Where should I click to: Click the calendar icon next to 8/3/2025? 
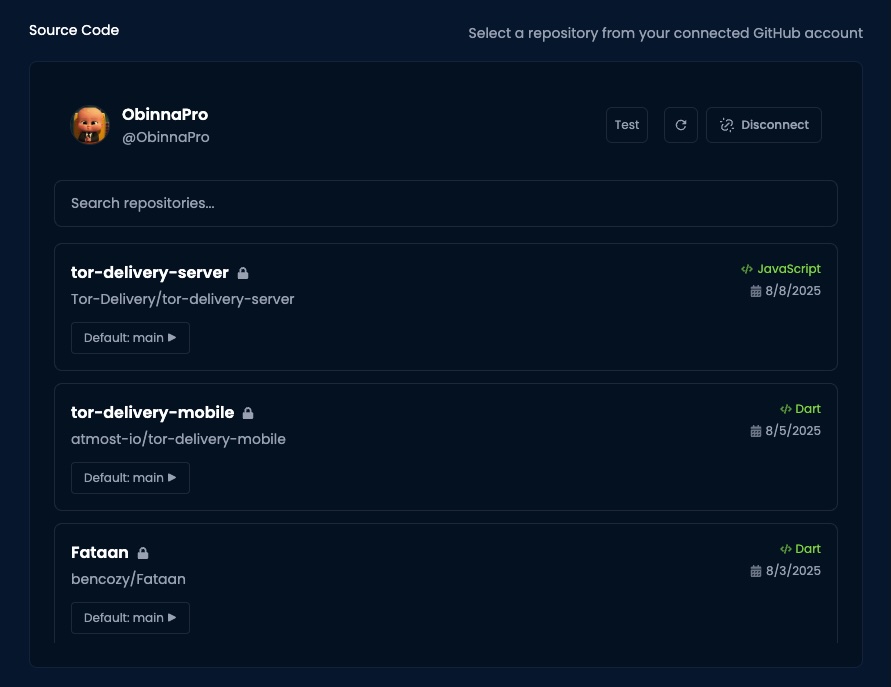pos(756,571)
